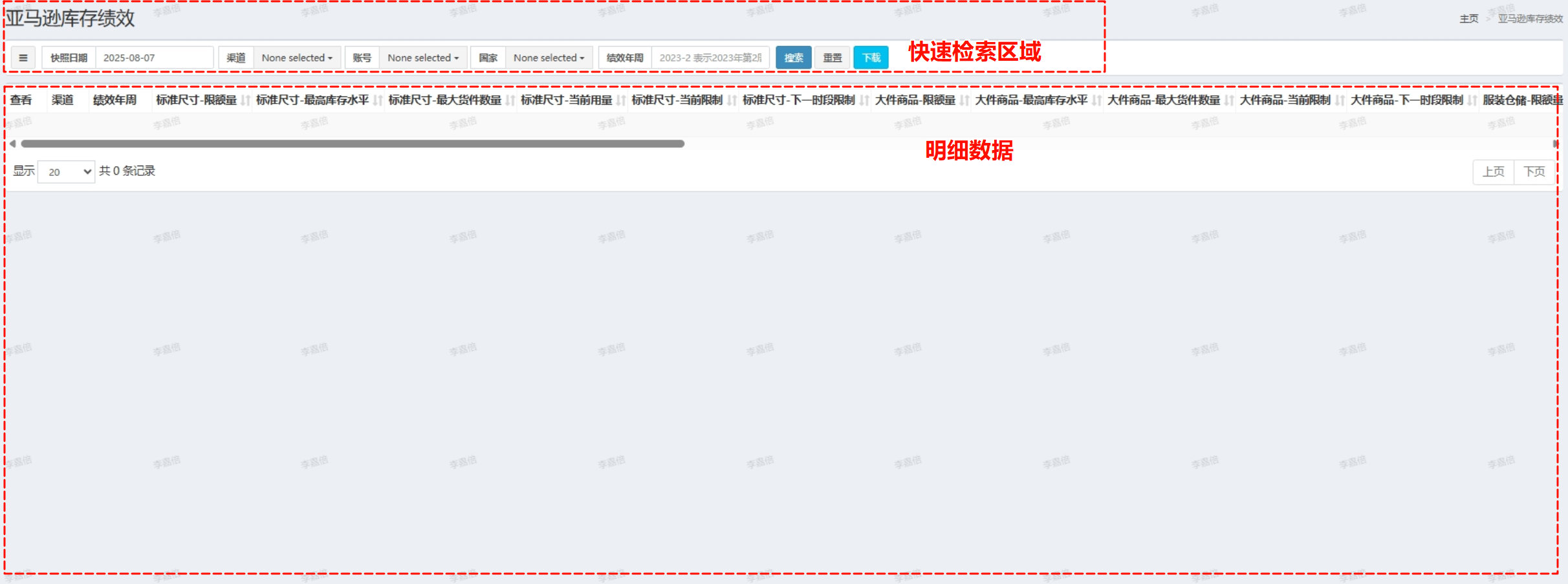The height and width of the screenshot is (584, 1568).
Task: Open the 账号 None selected dropdown
Action: [x=423, y=58]
